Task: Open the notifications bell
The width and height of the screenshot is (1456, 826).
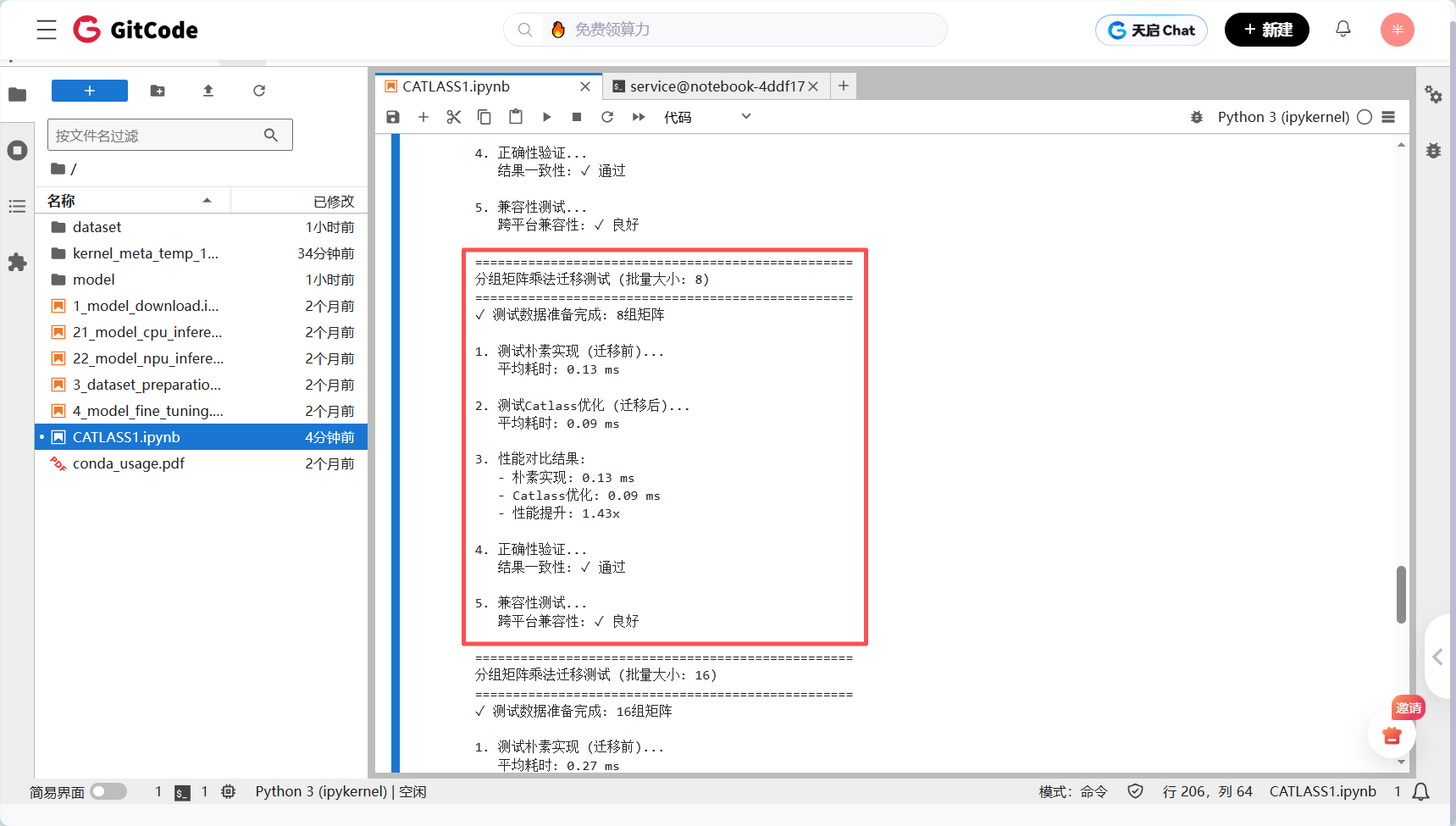Action: (x=1343, y=29)
